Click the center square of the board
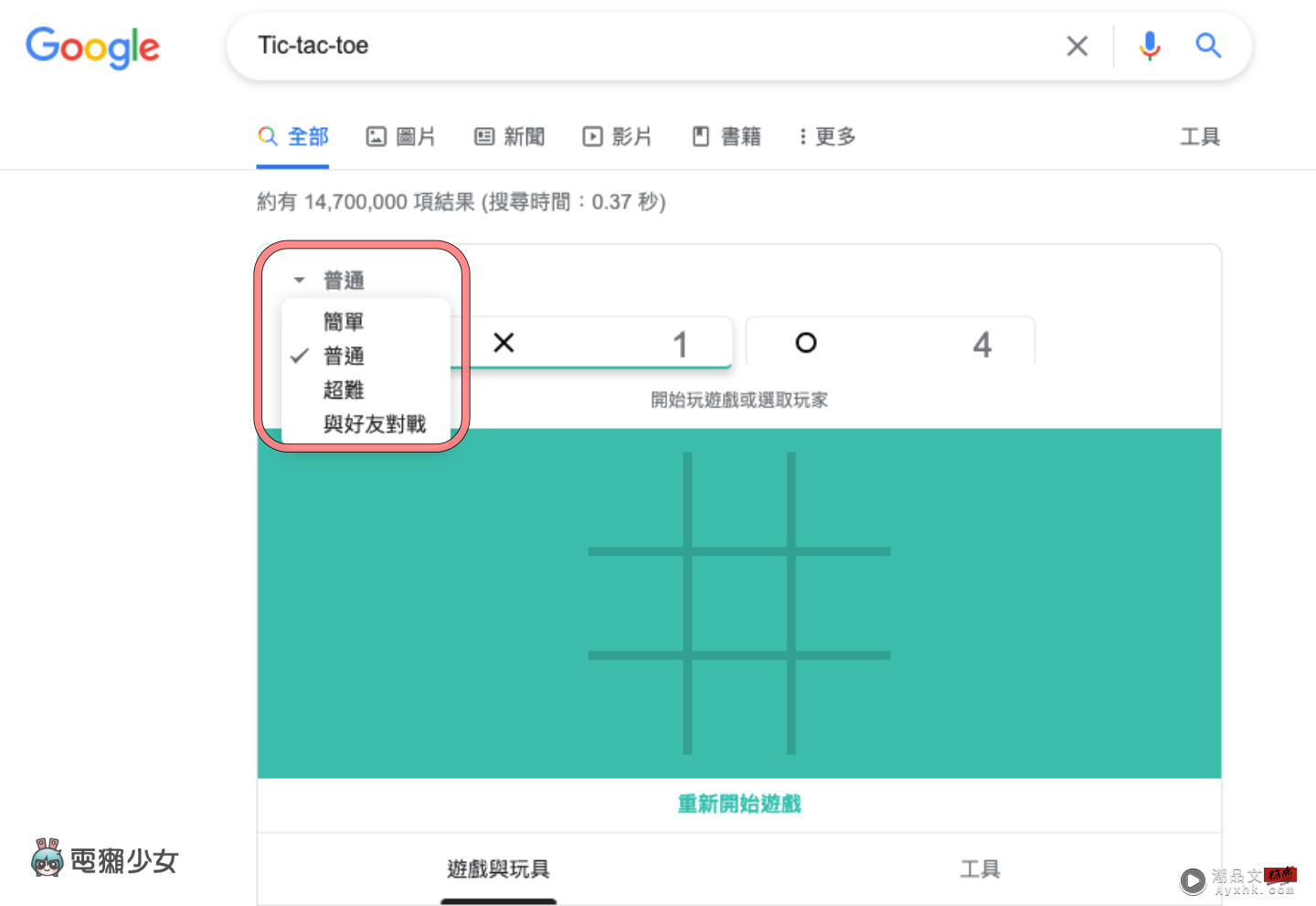1316x906 pixels. click(739, 603)
